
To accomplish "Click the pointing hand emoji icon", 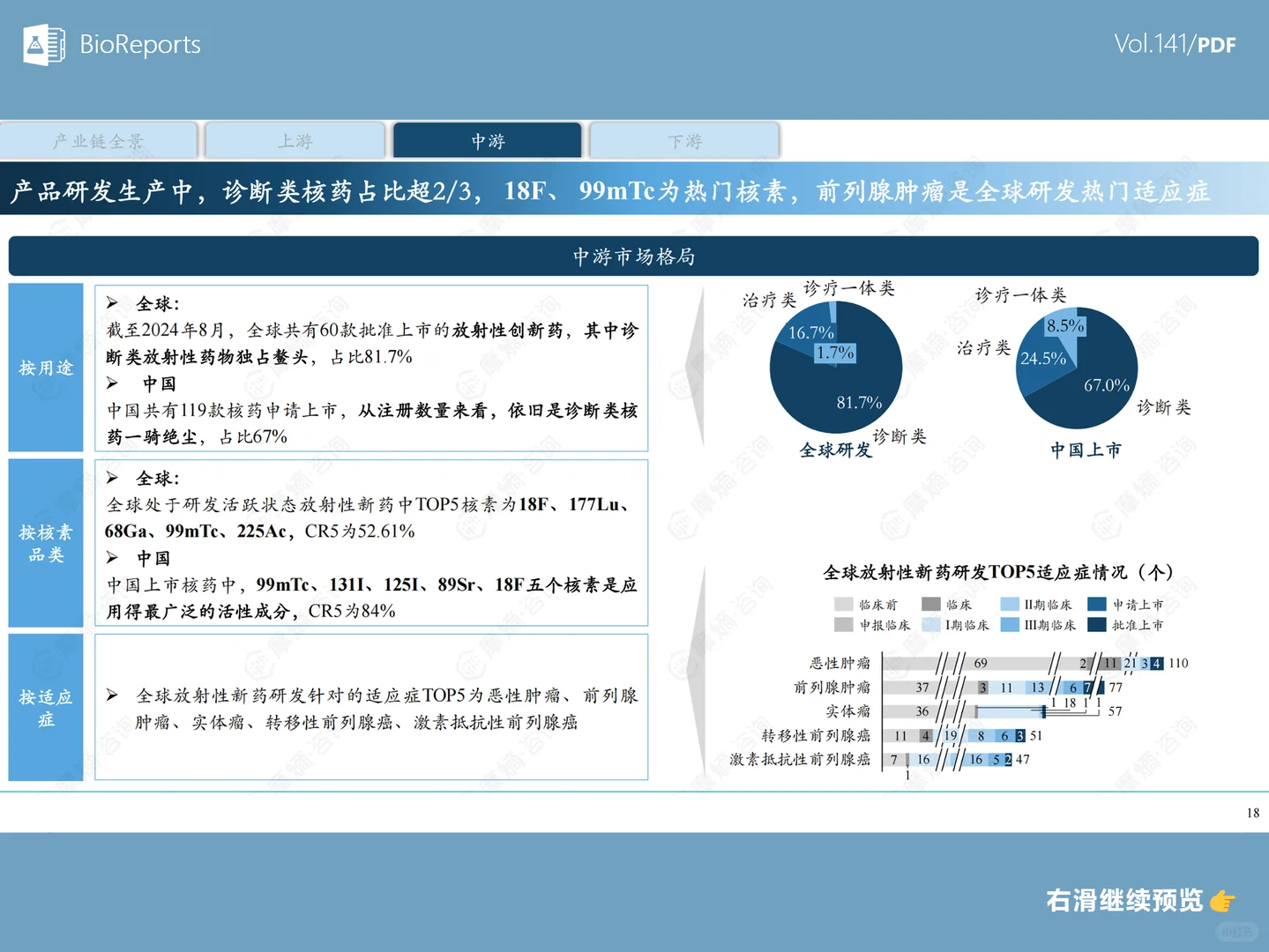I will pos(1223,901).
